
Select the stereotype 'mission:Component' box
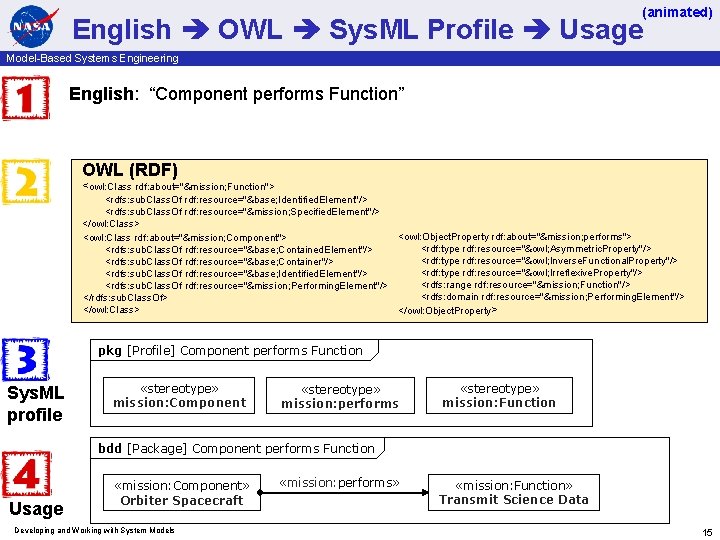(x=179, y=395)
